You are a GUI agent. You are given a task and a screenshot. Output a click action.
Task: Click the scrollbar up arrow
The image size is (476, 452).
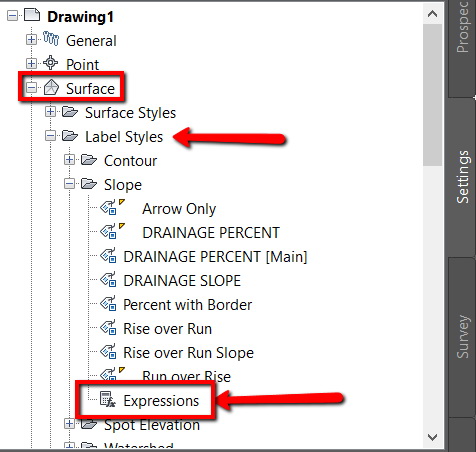coord(432,14)
